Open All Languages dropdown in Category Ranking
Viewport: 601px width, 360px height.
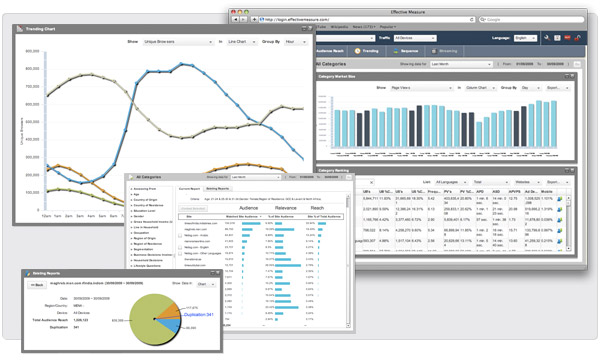[x=451, y=182]
